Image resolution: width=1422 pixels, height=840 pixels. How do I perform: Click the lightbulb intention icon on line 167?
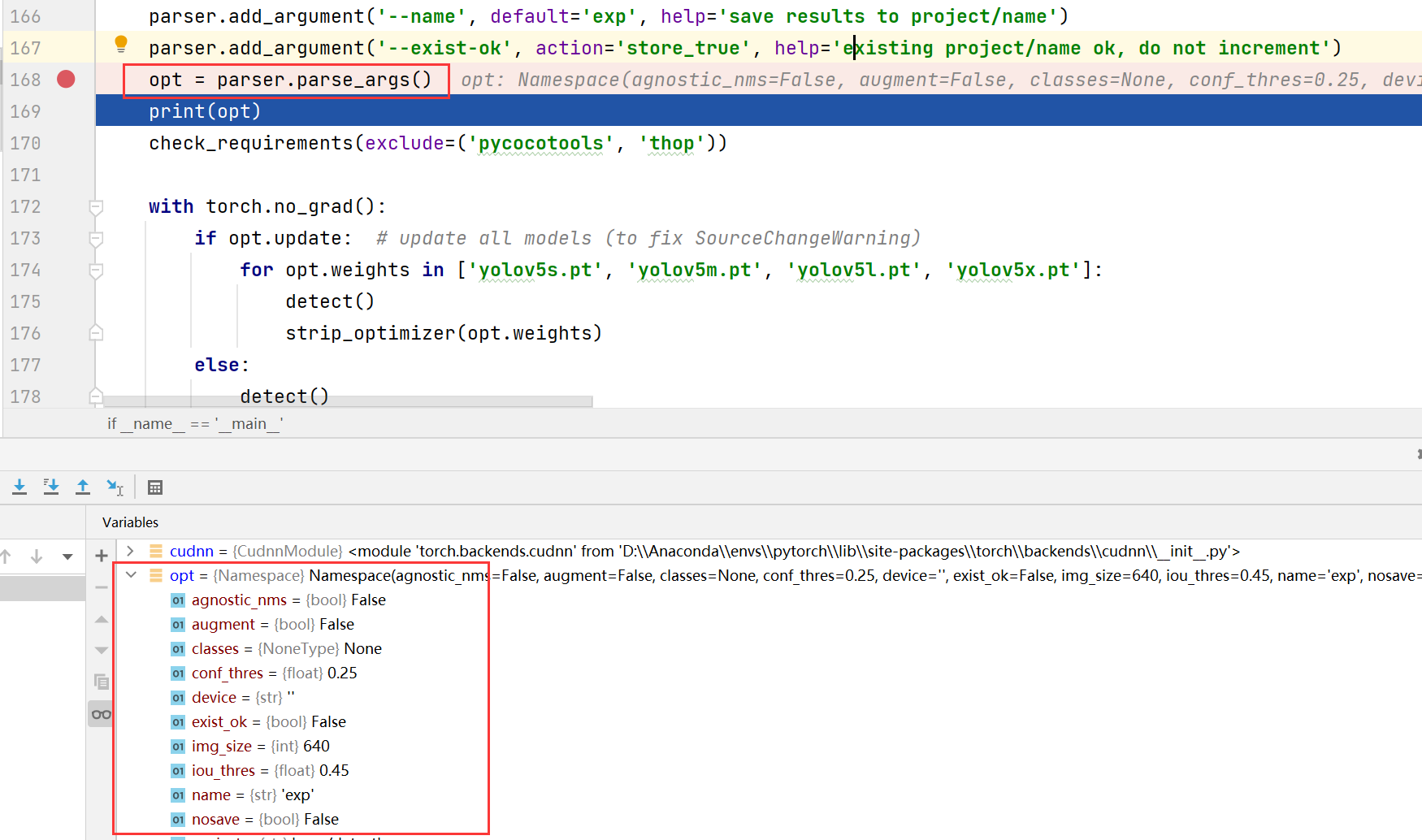click(x=120, y=42)
